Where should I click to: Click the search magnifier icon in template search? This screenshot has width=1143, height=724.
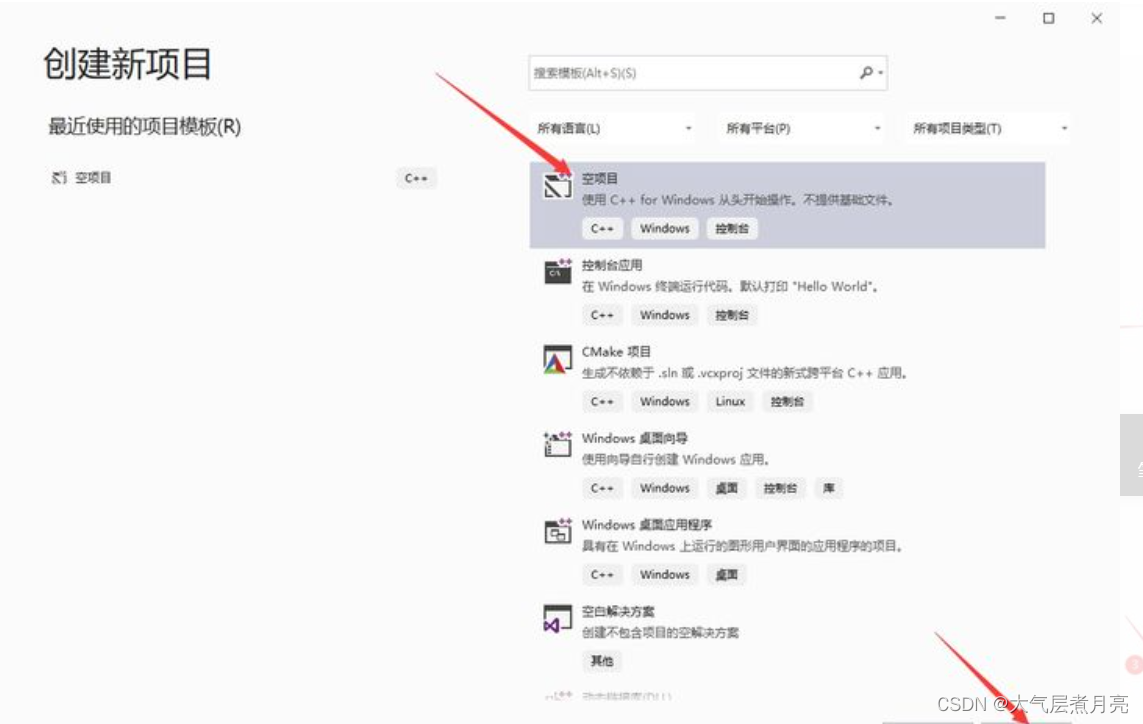click(x=866, y=73)
